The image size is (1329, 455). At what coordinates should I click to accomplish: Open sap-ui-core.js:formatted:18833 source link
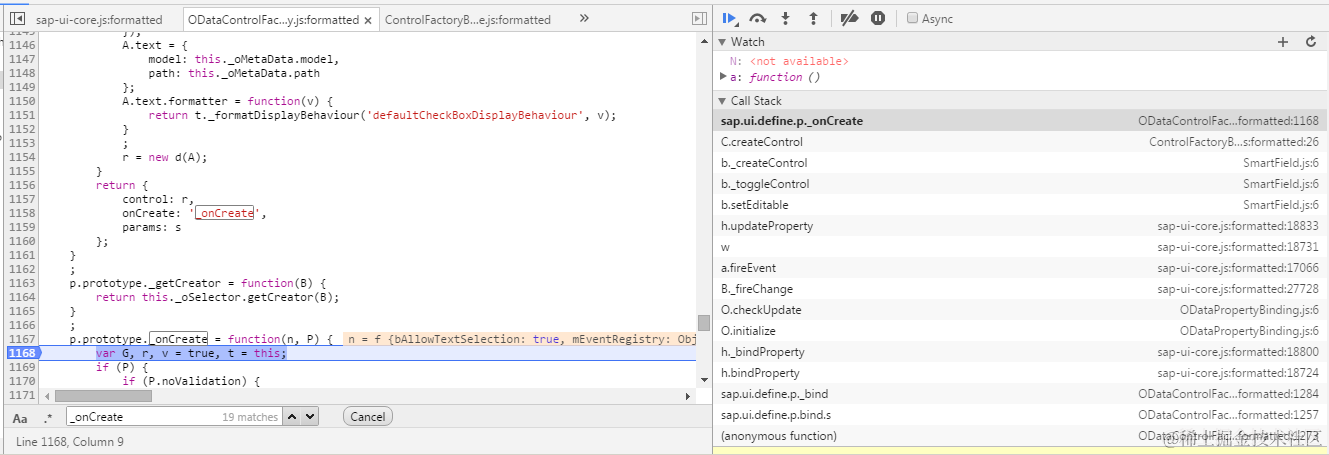click(x=1238, y=226)
